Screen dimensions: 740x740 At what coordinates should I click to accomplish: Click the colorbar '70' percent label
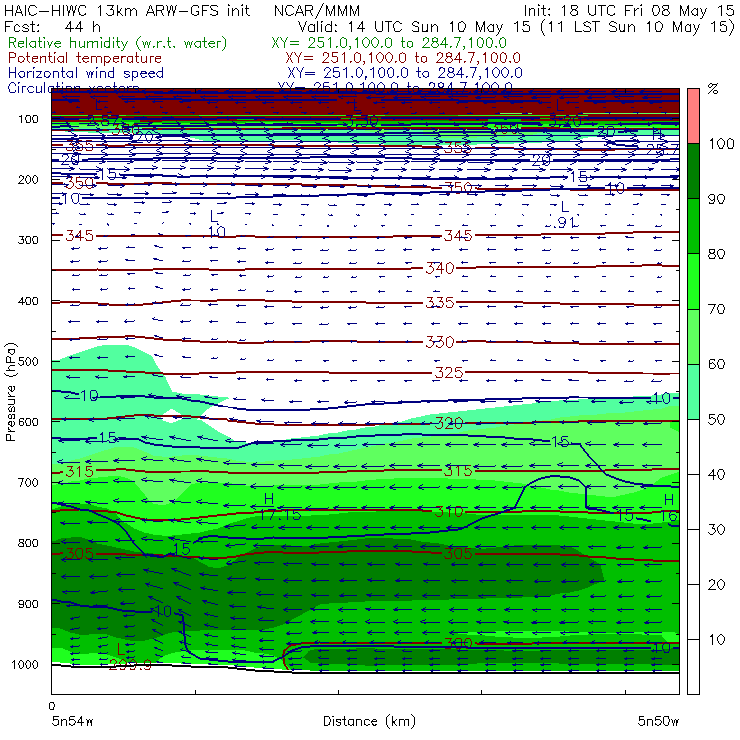(716, 309)
